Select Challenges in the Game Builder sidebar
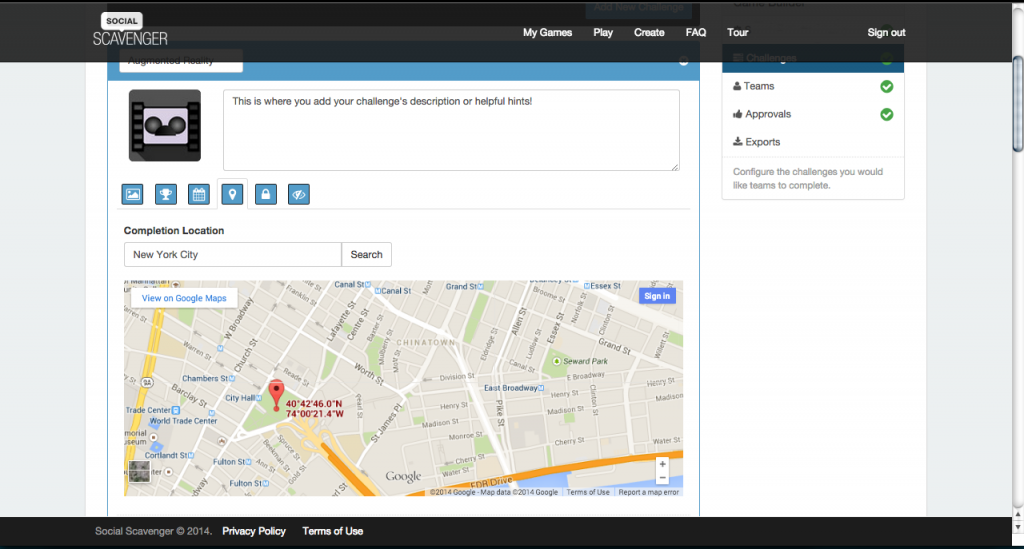1024x549 pixels. (x=813, y=58)
